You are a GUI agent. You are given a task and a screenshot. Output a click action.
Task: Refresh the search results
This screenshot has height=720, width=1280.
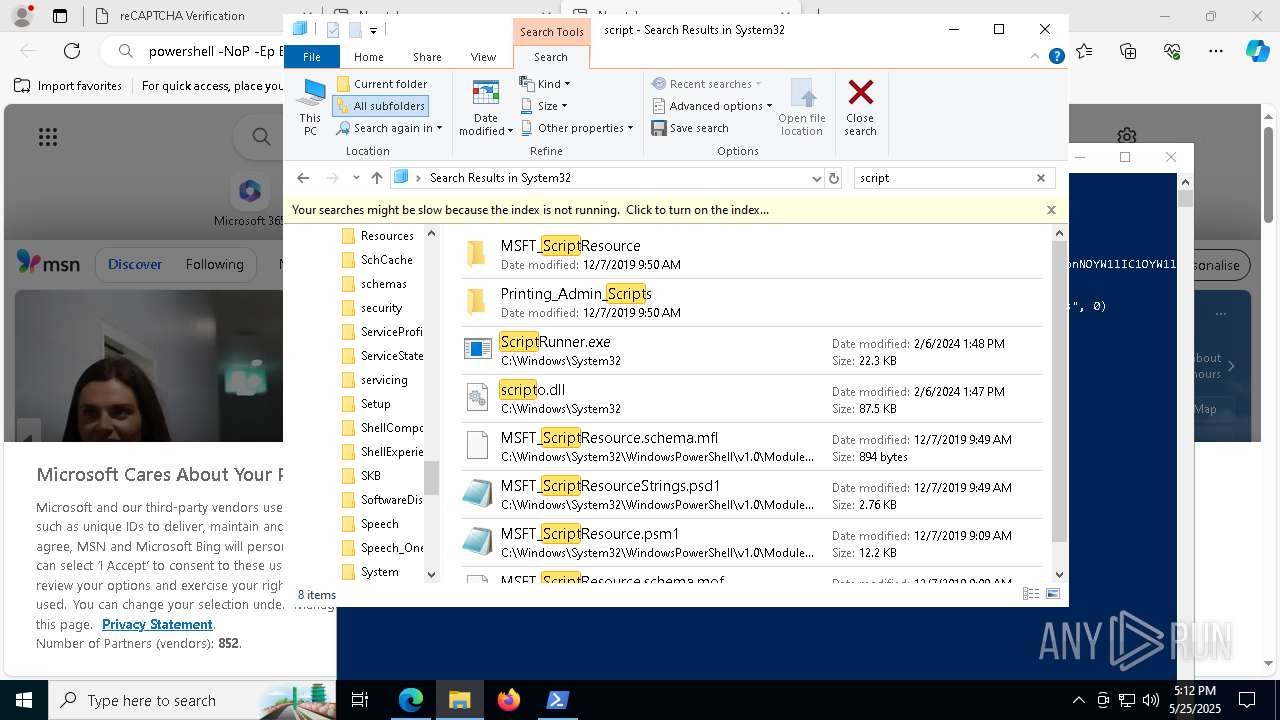[x=834, y=178]
